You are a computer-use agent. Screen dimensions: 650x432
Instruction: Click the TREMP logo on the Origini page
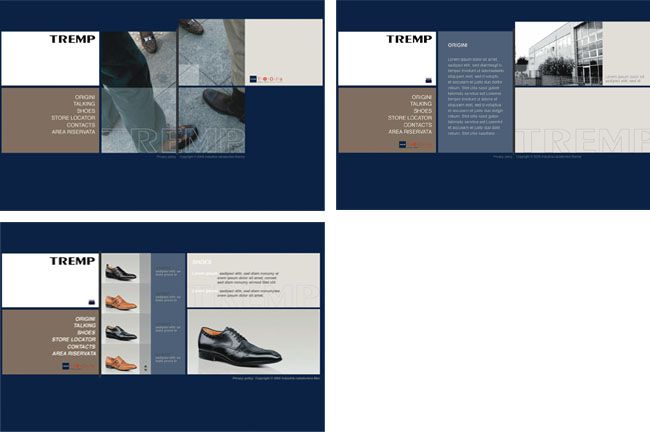[409, 39]
